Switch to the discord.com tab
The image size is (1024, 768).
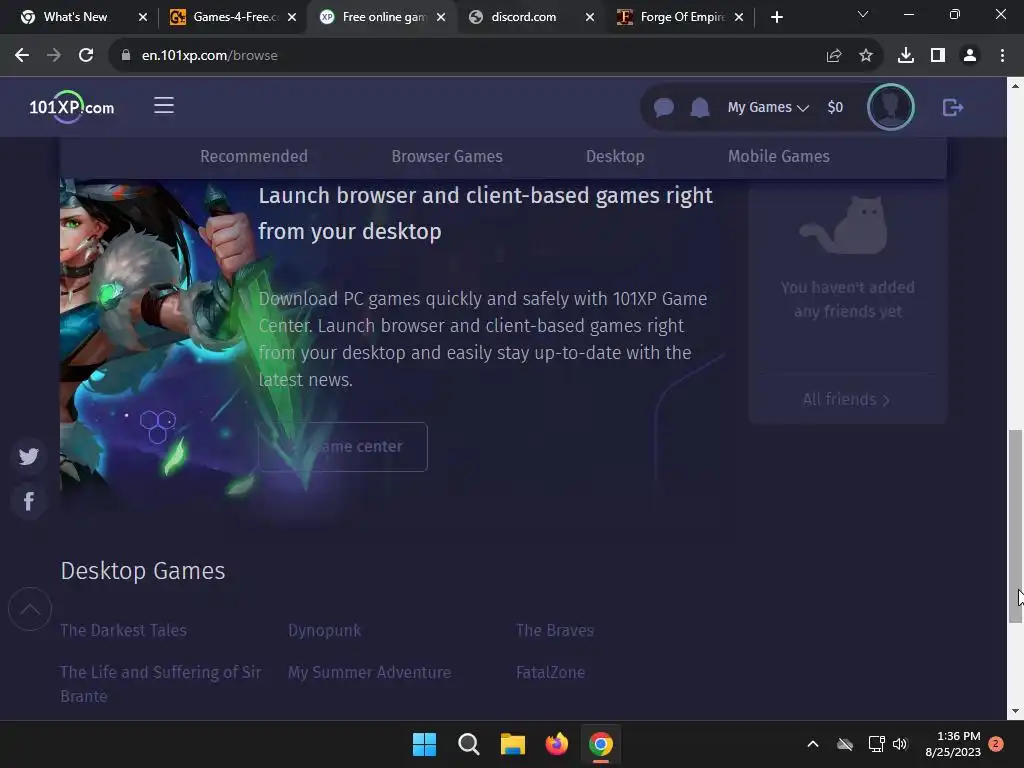pos(524,17)
